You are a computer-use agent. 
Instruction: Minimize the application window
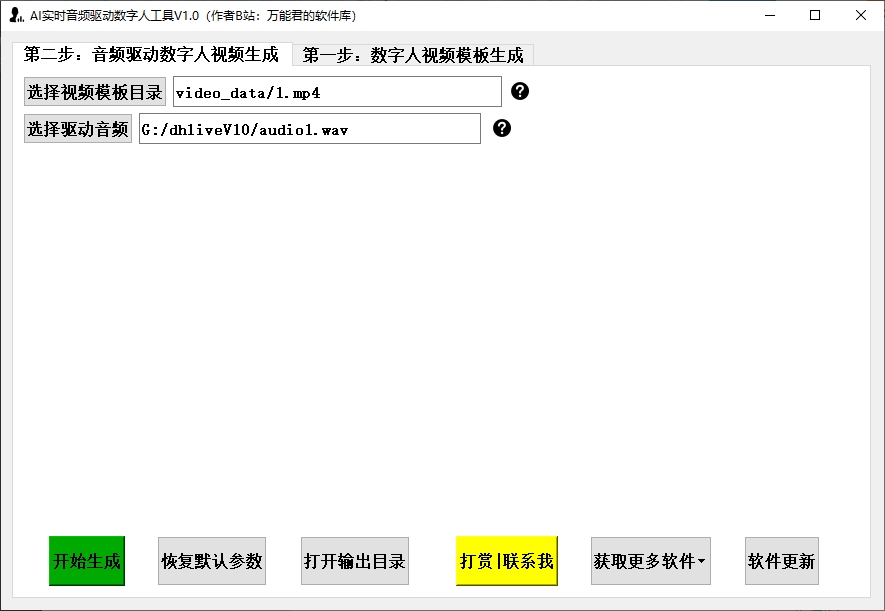point(769,15)
